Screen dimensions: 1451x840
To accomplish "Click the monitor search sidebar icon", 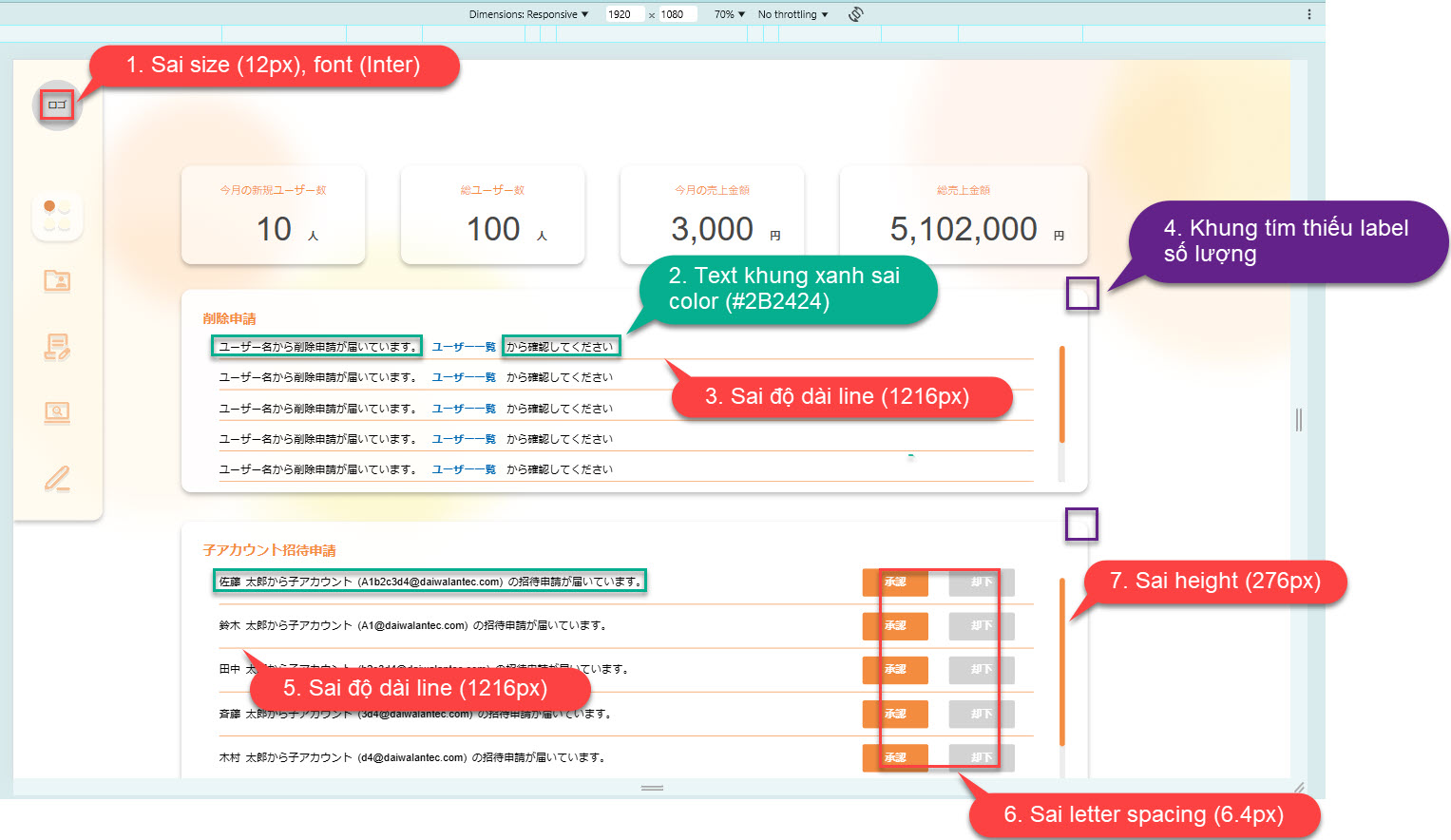I will pos(57,412).
